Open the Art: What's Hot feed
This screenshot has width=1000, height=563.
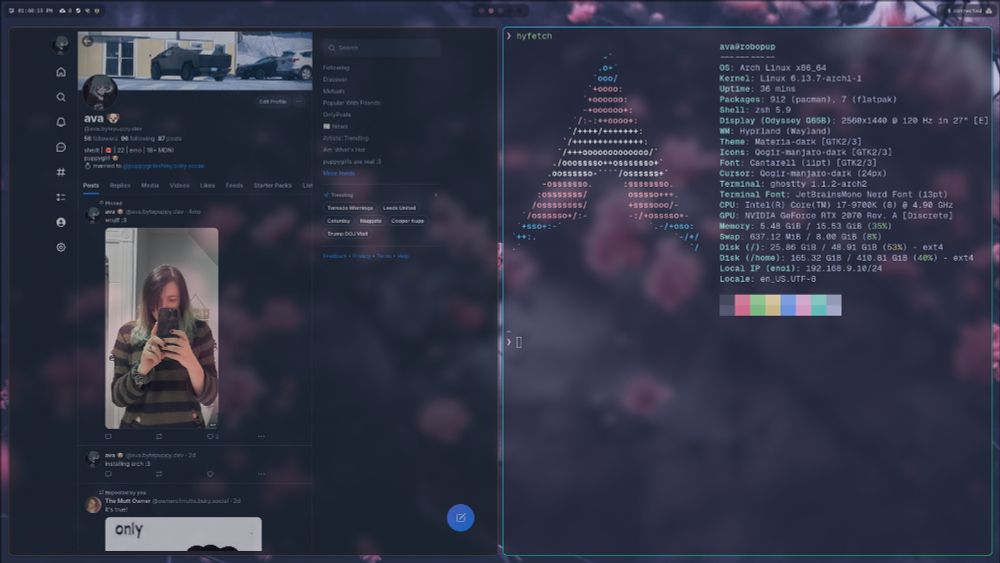pyautogui.click(x=344, y=150)
